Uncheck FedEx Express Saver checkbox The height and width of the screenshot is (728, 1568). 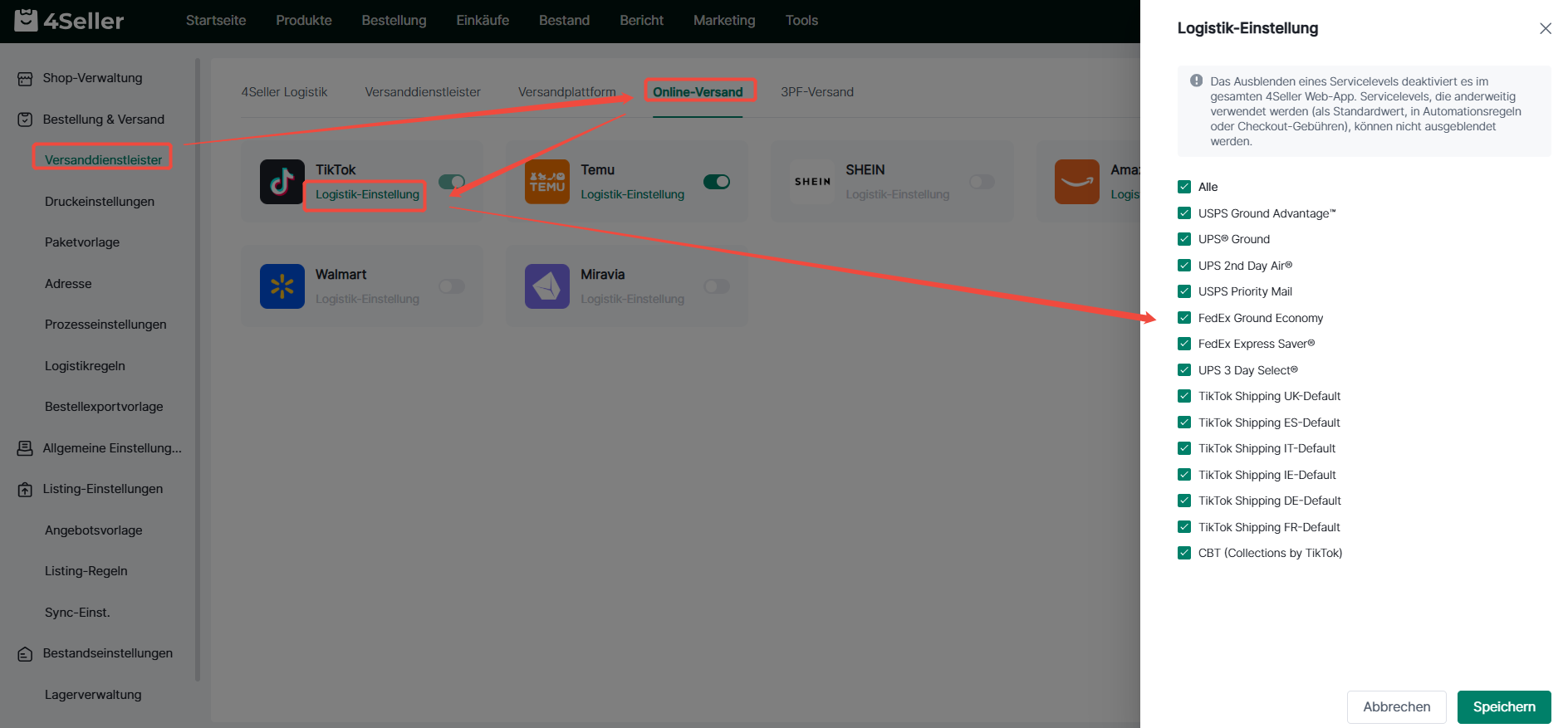(x=1184, y=344)
